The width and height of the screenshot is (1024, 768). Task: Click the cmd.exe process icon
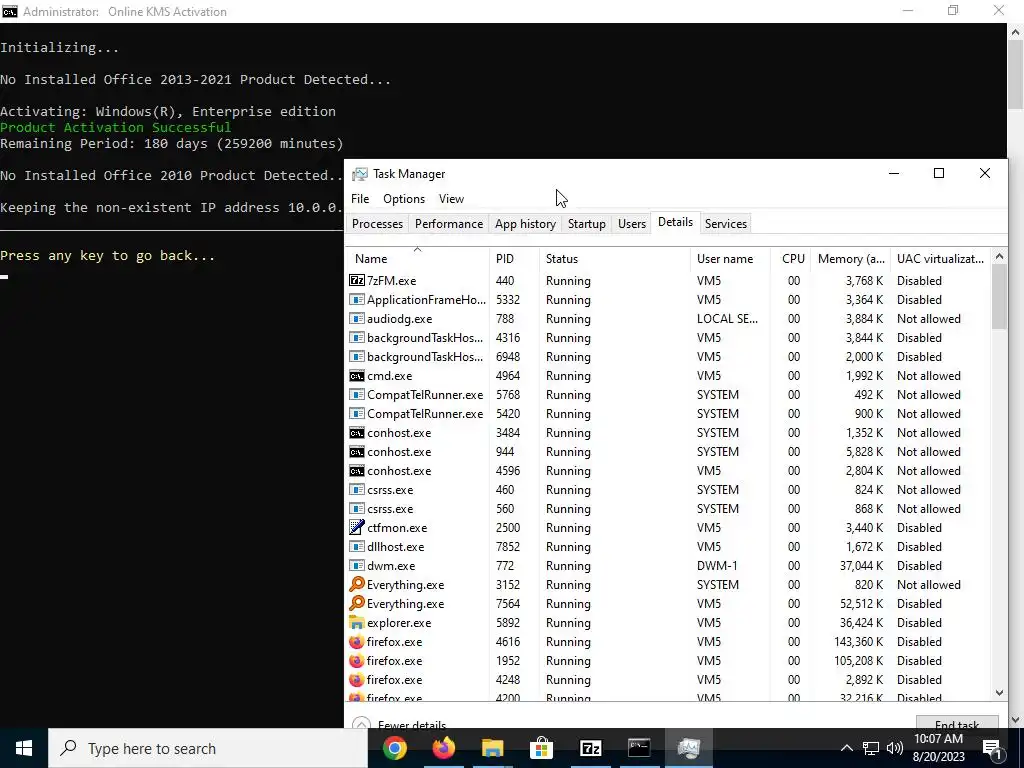(x=357, y=376)
